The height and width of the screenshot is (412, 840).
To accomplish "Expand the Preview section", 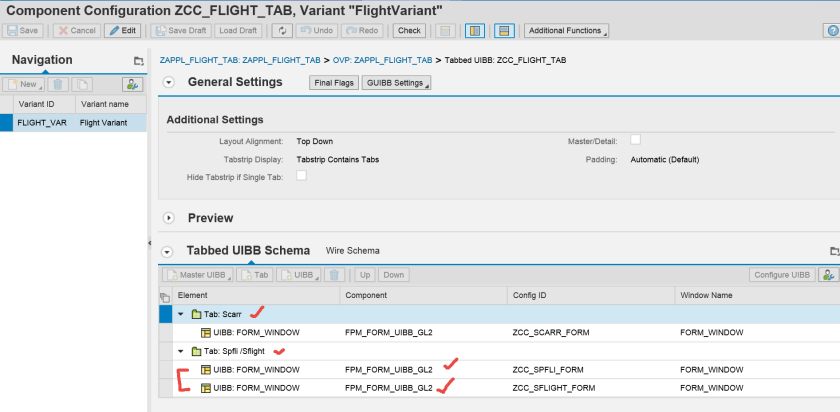I will (x=169, y=218).
